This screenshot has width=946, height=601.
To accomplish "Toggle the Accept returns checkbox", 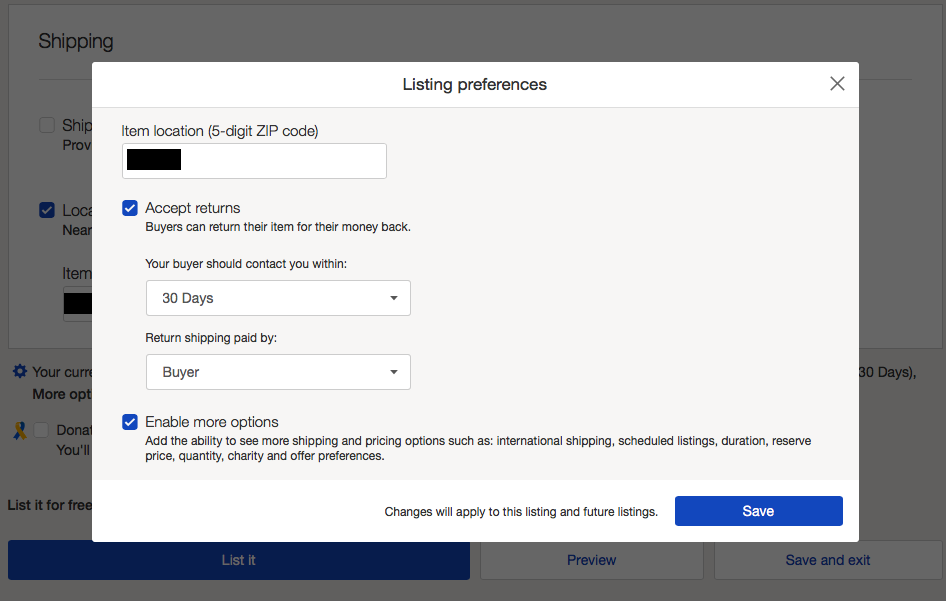I will tap(130, 208).
